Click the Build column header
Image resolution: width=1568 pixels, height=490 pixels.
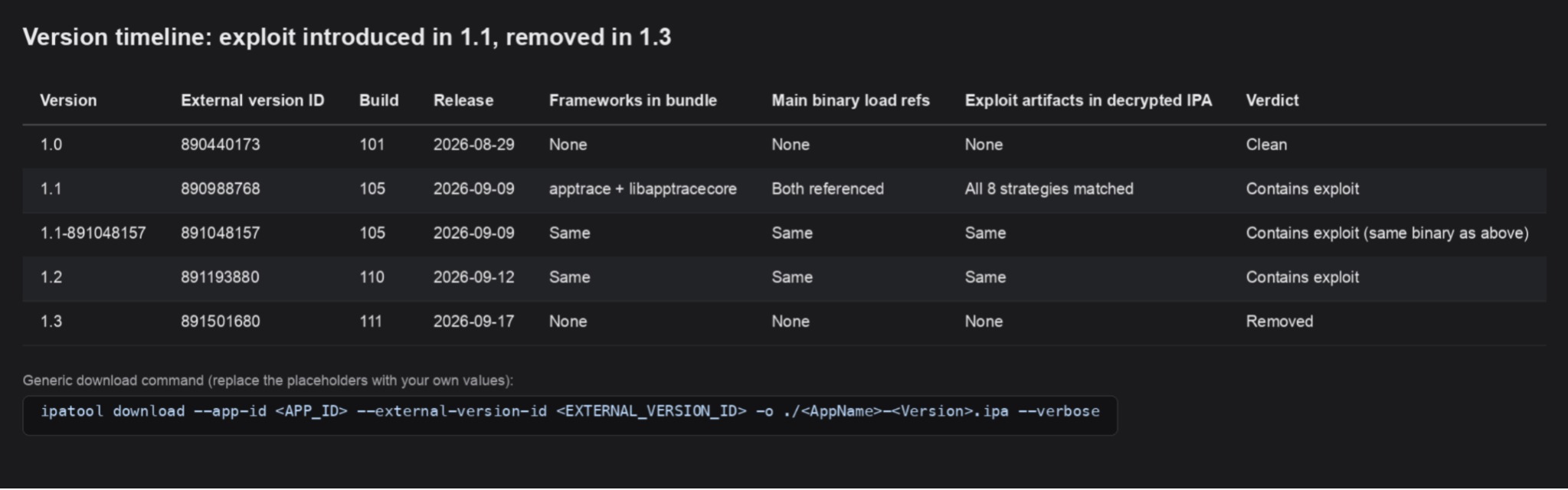(378, 100)
